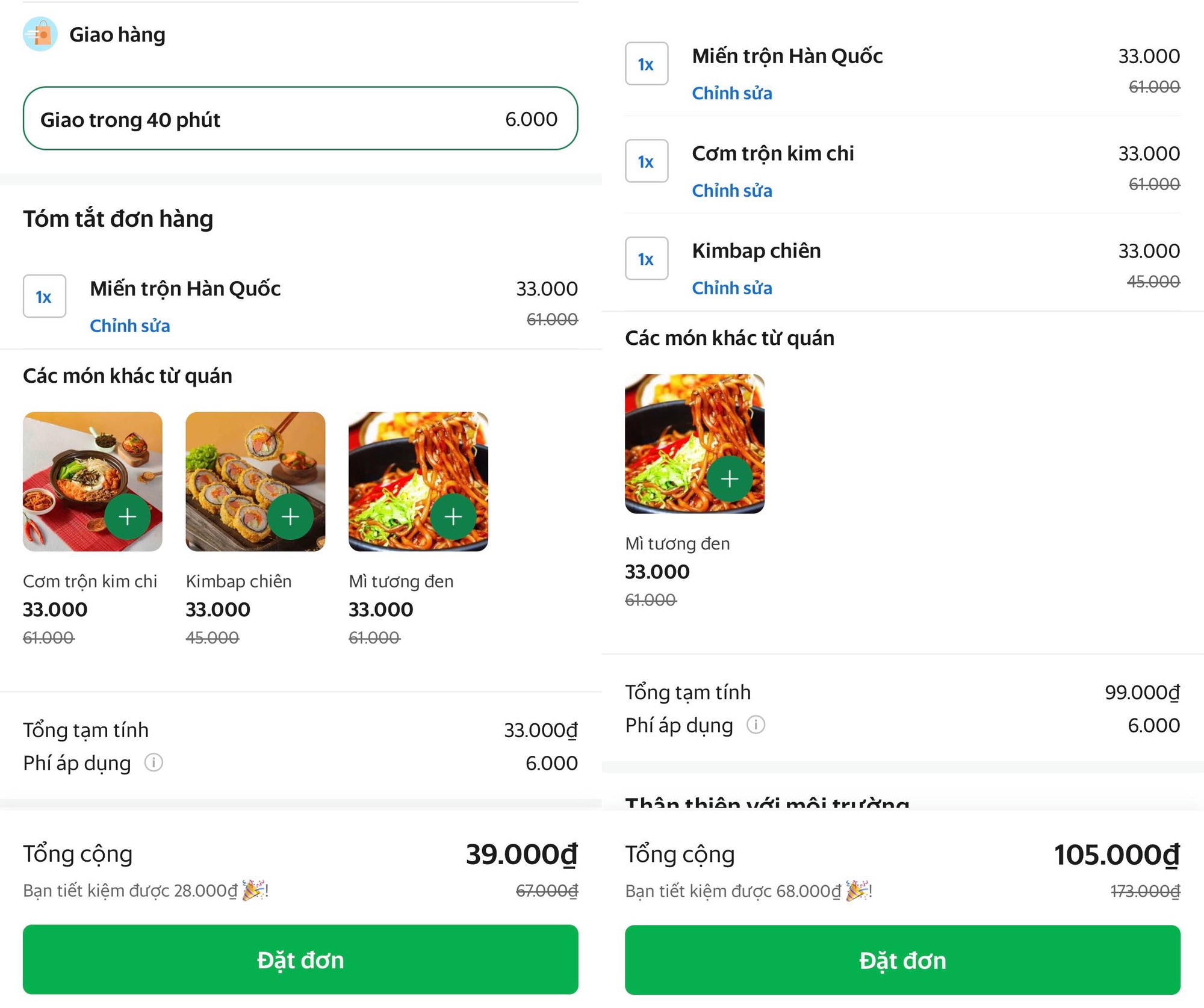The image size is (1204, 1008).
Task: Edit Kimbap chiên order item
Action: pos(732,288)
